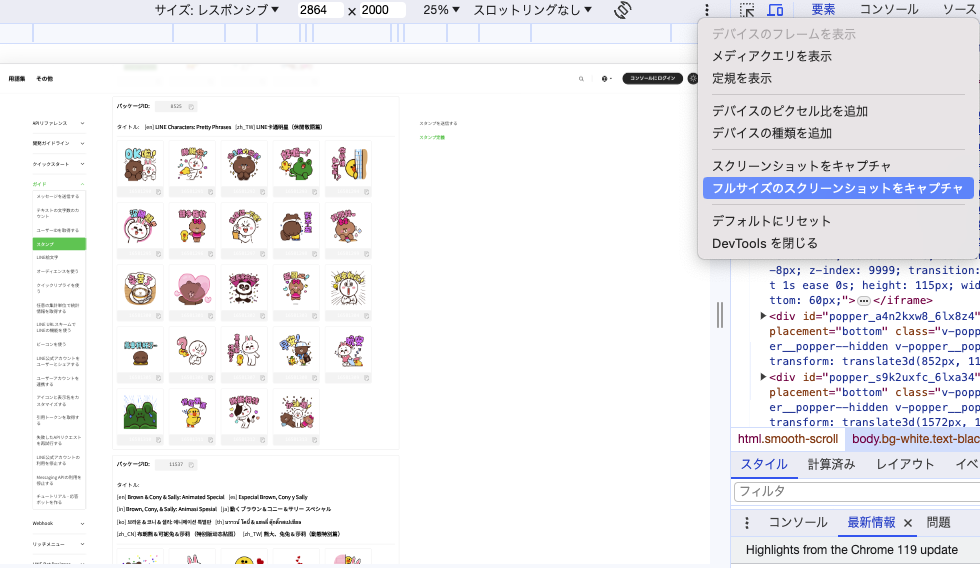Collapse the green ガイド sidebar section
The image size is (980, 568).
pyautogui.click(x=59, y=184)
